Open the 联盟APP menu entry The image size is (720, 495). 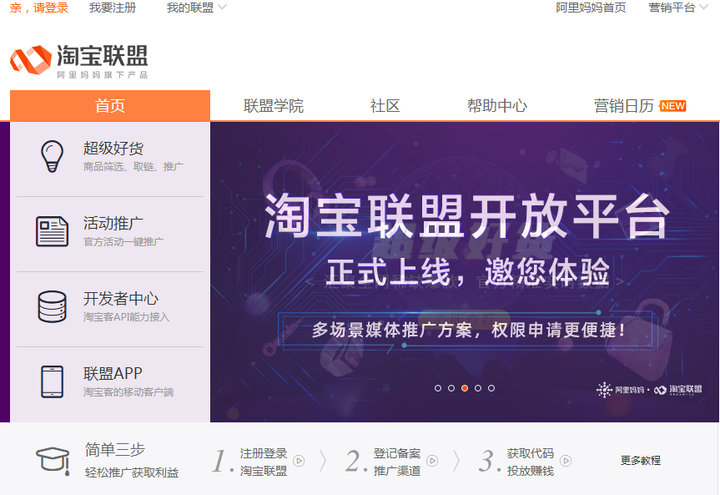point(110,384)
